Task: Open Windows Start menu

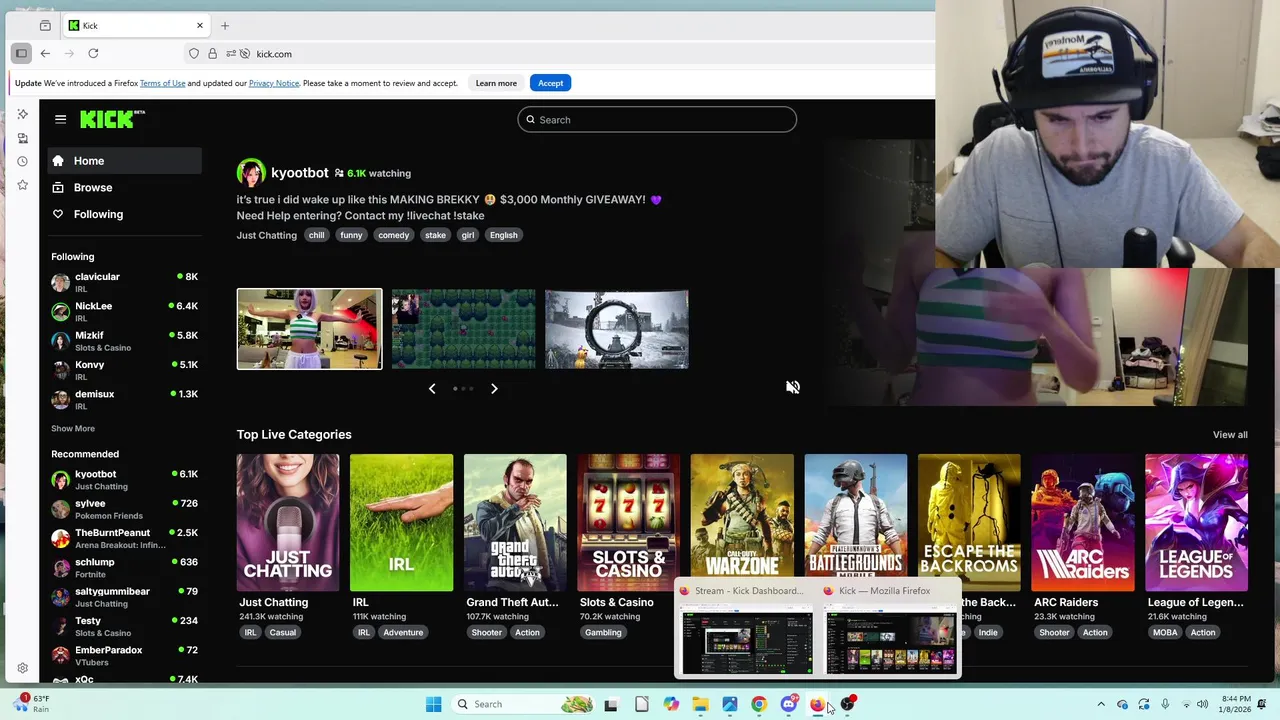Action: tap(433, 704)
